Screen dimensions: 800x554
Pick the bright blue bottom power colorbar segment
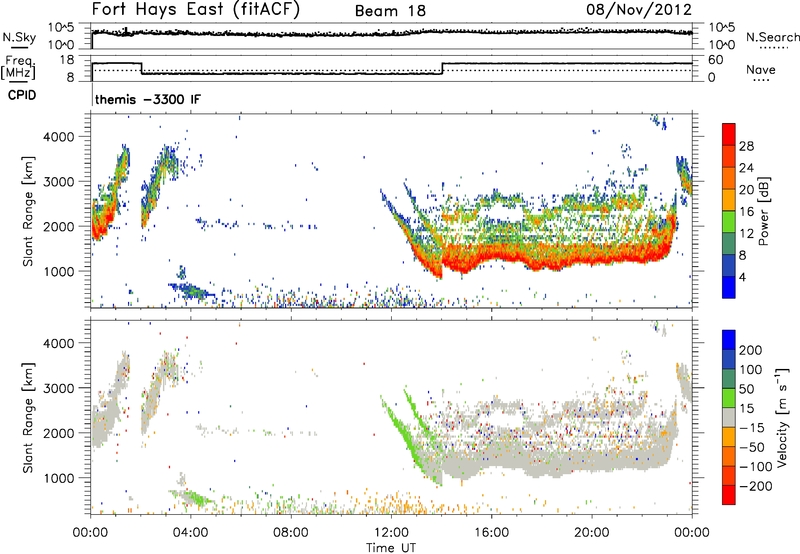[x=729, y=287]
